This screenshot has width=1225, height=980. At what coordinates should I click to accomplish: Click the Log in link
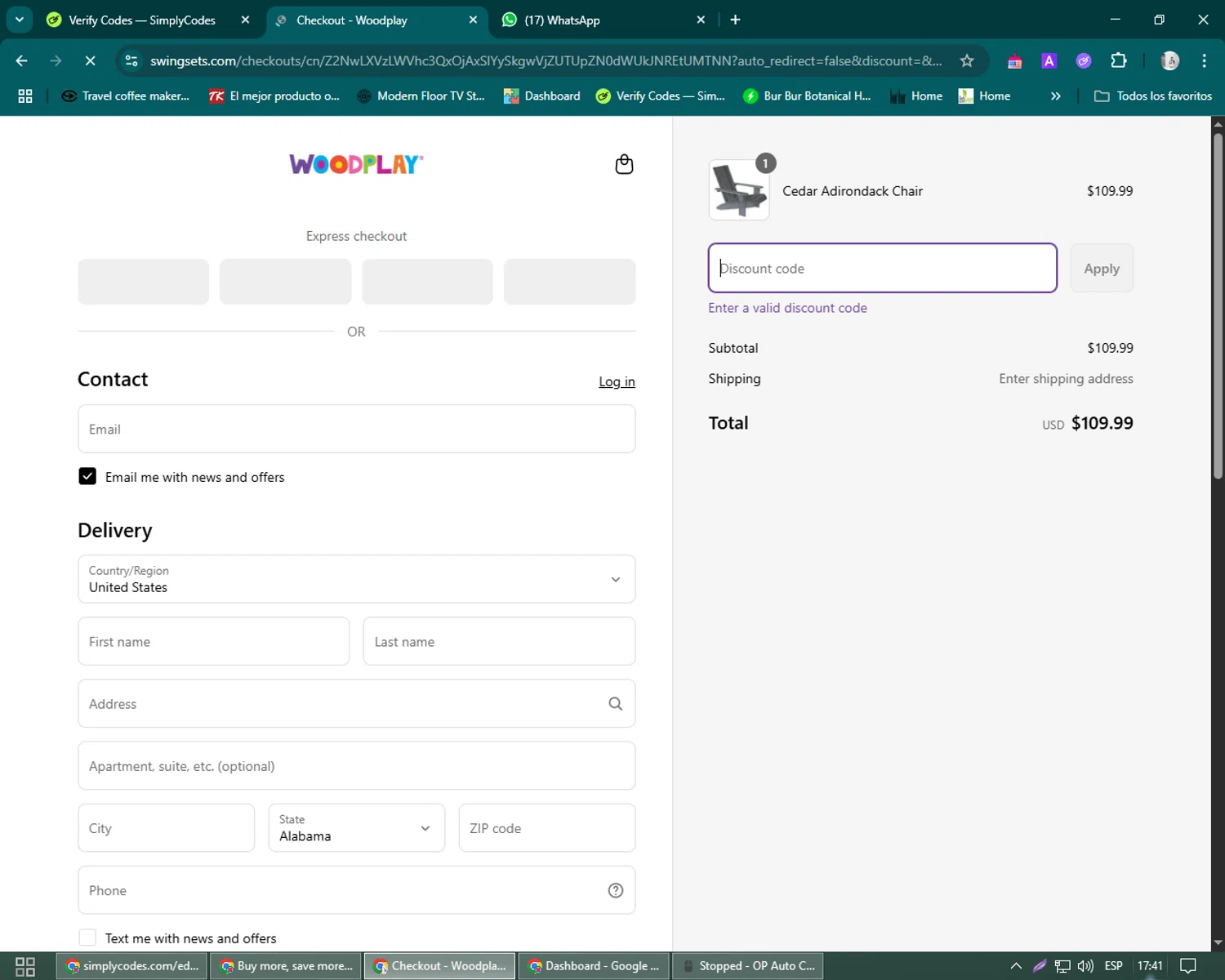point(617,381)
